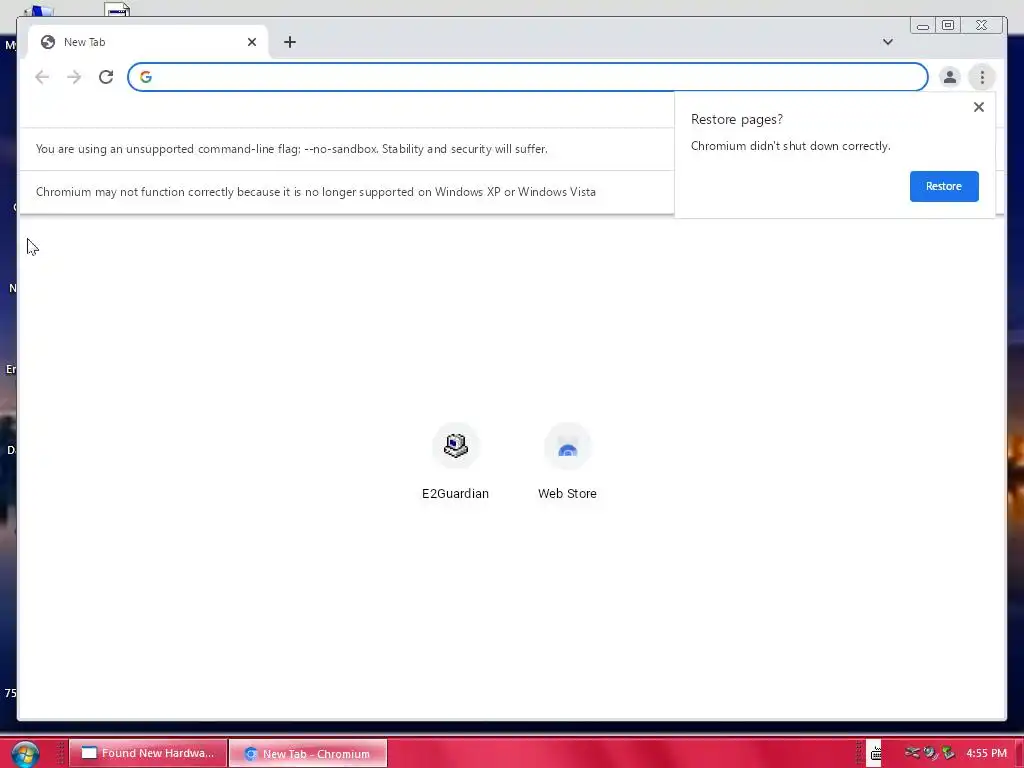Image resolution: width=1024 pixels, height=768 pixels.
Task: Open the three-dot Chromium menu
Action: (982, 77)
